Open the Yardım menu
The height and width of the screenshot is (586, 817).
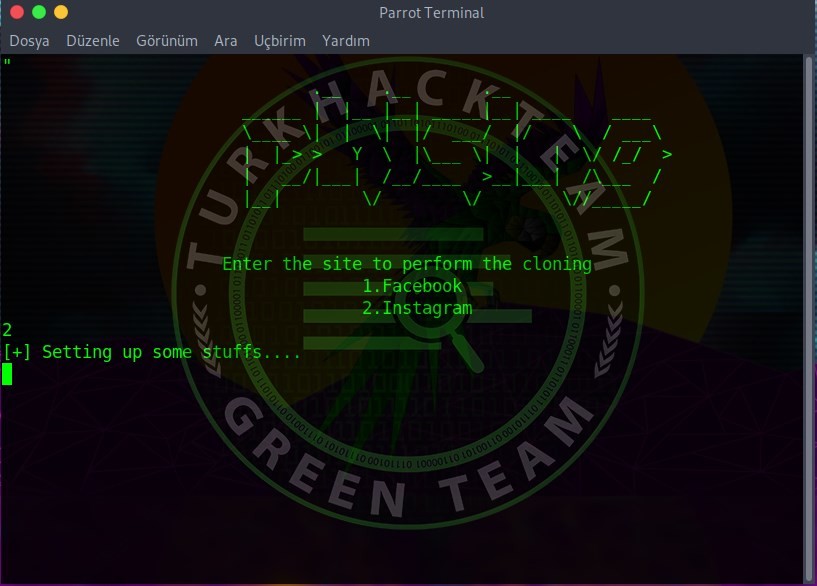346,41
